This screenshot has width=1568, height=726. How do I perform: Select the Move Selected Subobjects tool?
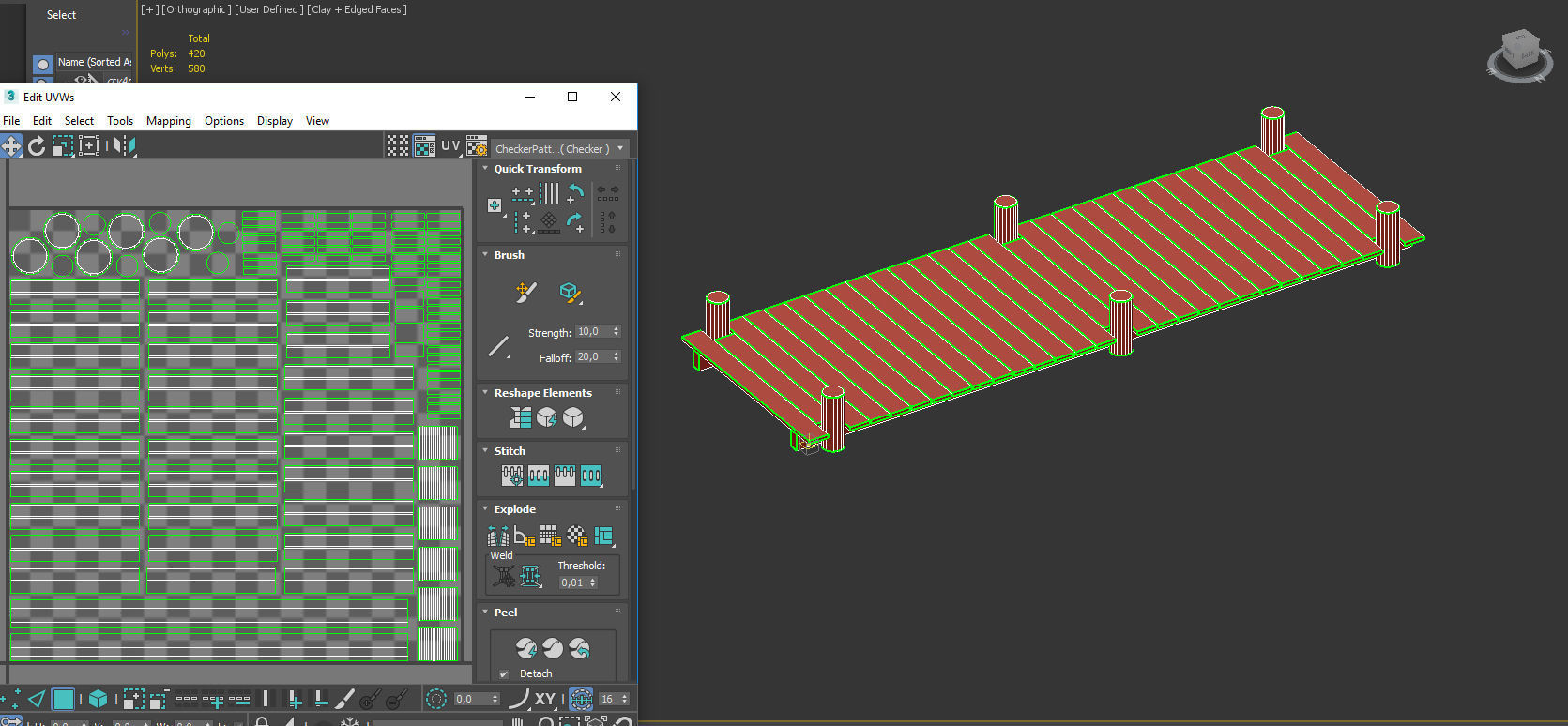pos(11,145)
